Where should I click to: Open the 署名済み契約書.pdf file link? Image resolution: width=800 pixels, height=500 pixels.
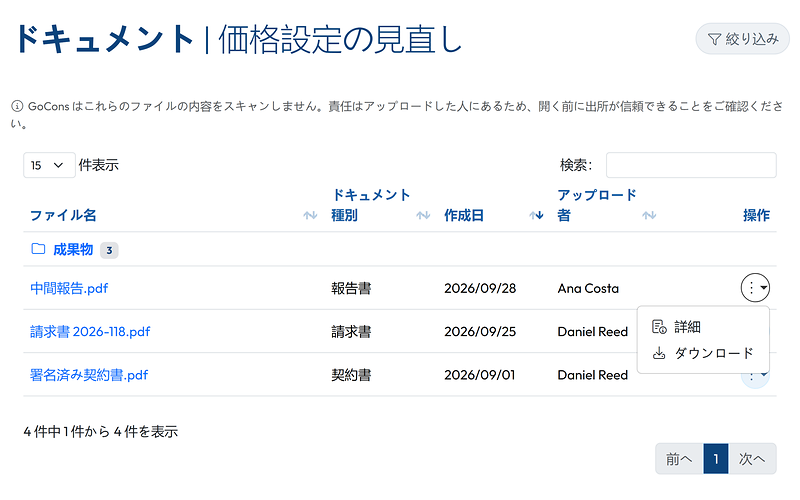89,375
